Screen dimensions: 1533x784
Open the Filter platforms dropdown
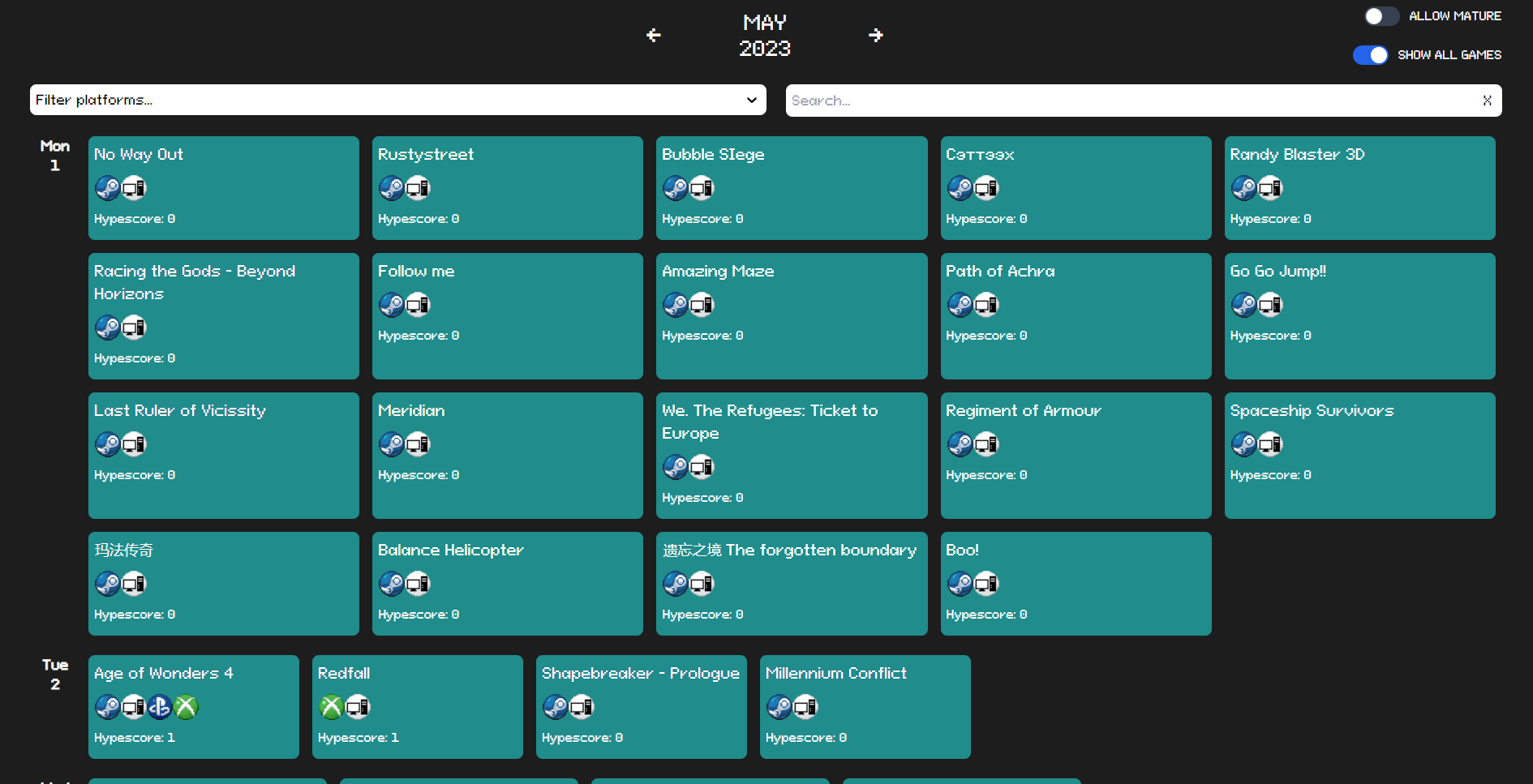pos(397,100)
